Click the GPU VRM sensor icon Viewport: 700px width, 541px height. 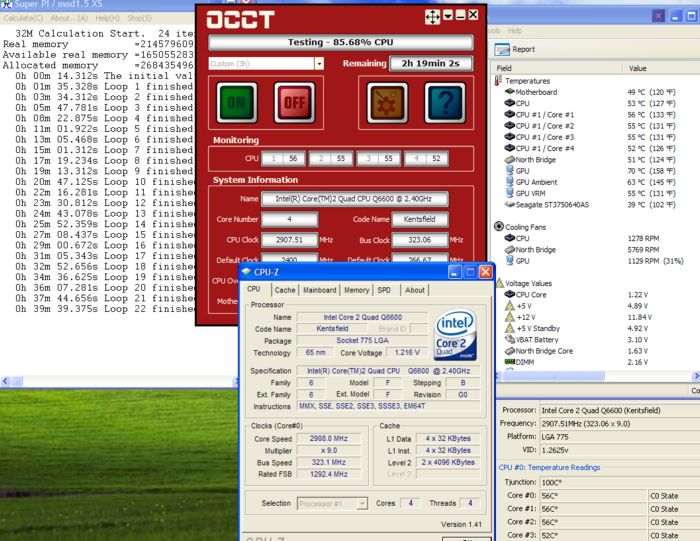coord(510,193)
